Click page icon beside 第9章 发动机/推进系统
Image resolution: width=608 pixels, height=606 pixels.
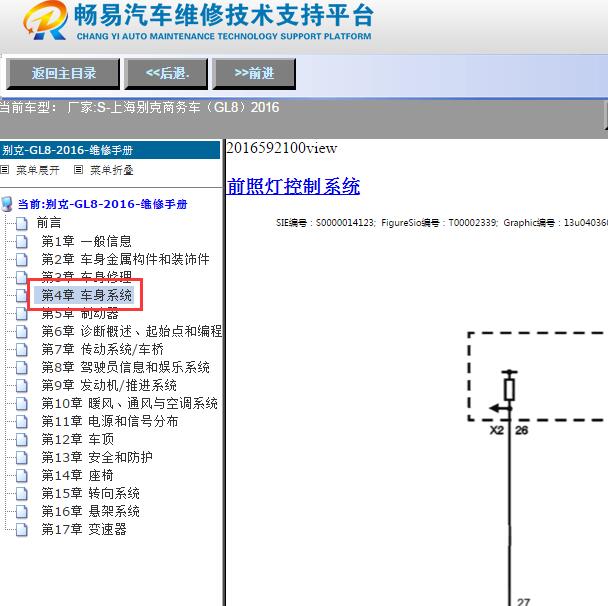pos(22,385)
